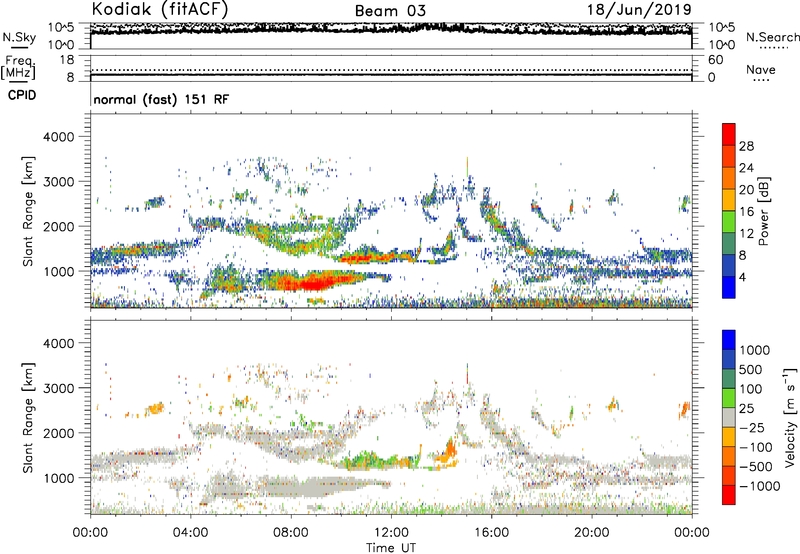Click the 'Velocity [m s-1]' color bar label

pos(790,417)
